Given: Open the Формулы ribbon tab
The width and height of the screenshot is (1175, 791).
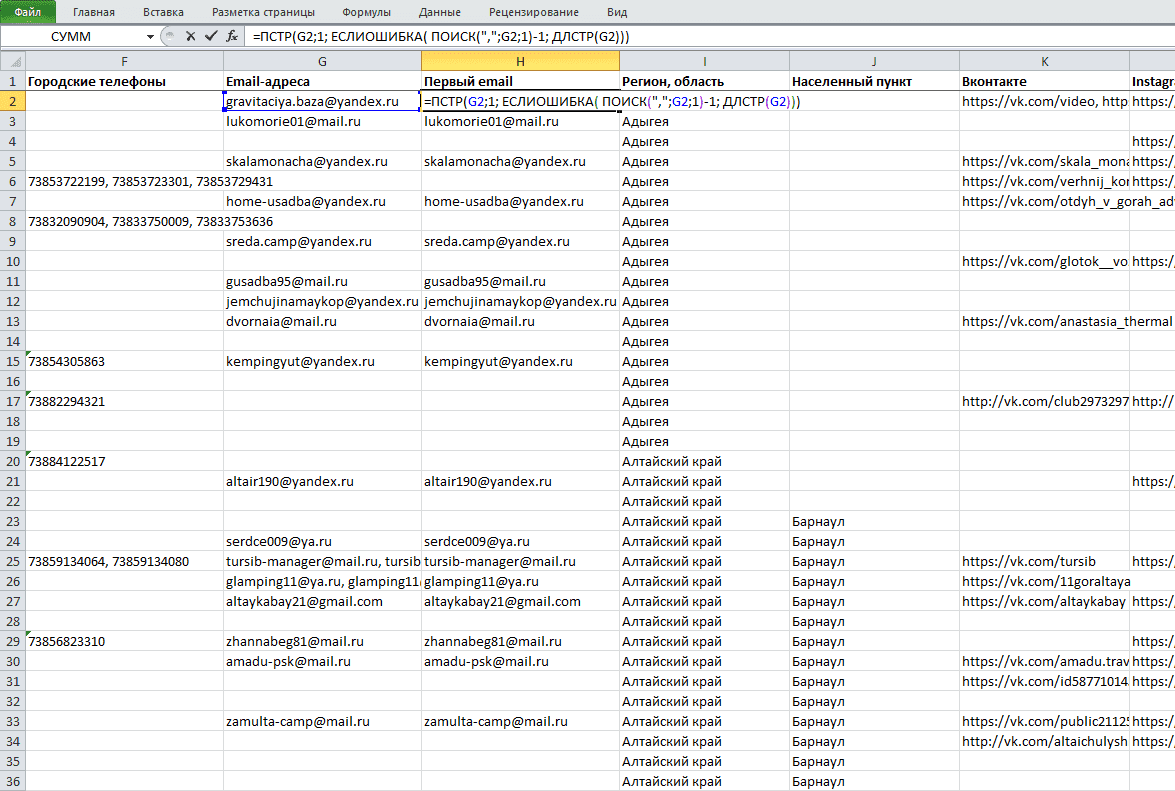Looking at the screenshot, I should tap(366, 12).
